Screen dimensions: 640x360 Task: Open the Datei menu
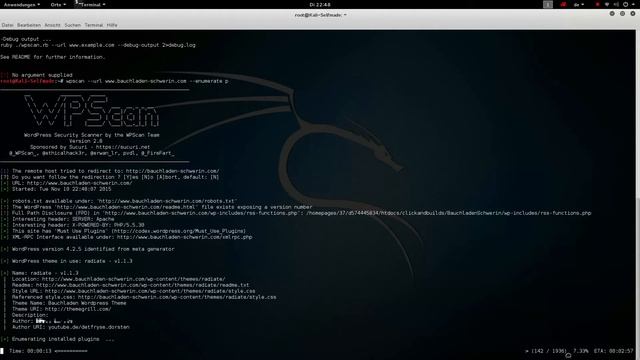point(7,25)
